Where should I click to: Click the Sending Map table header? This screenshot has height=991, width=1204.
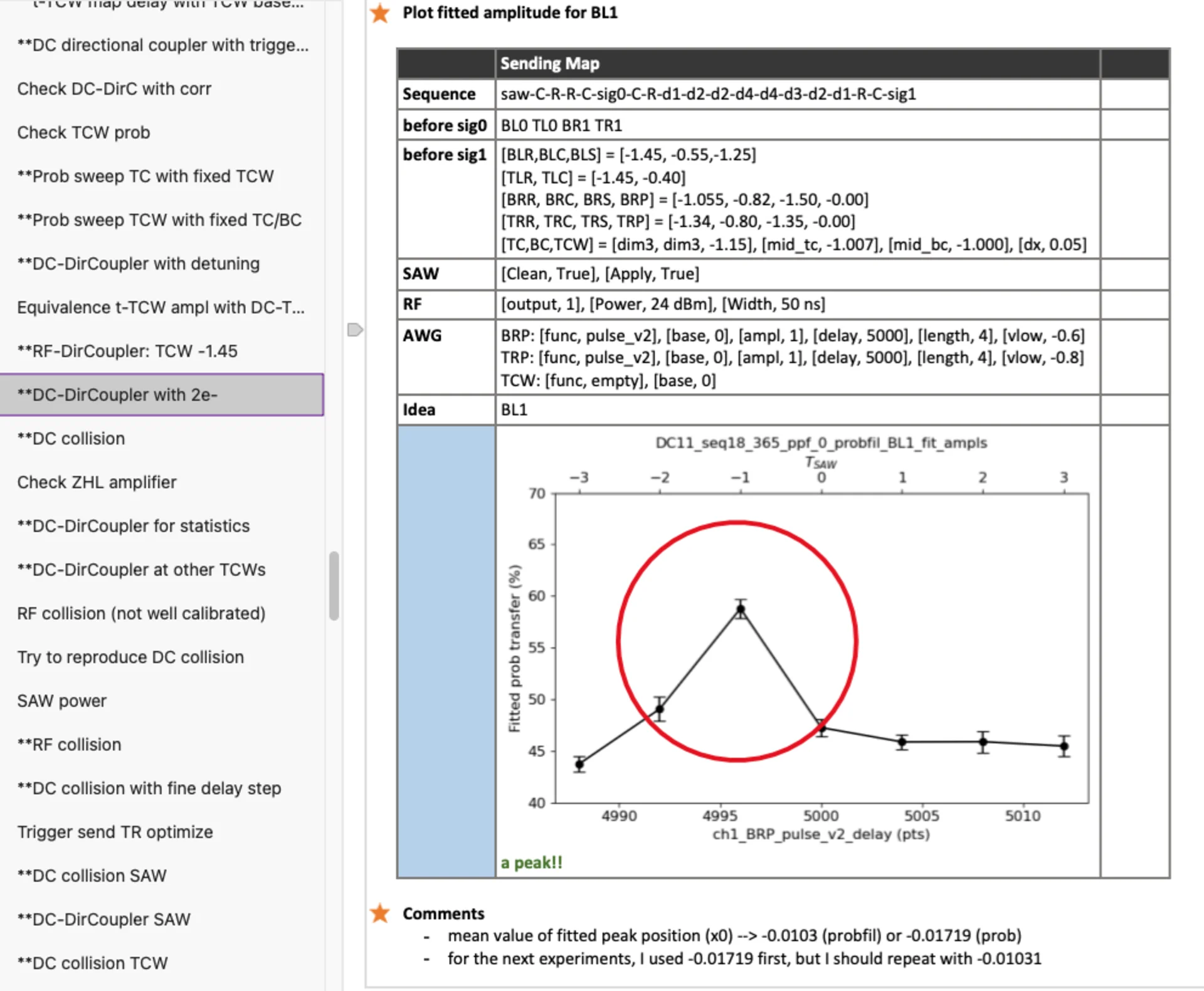click(x=798, y=63)
